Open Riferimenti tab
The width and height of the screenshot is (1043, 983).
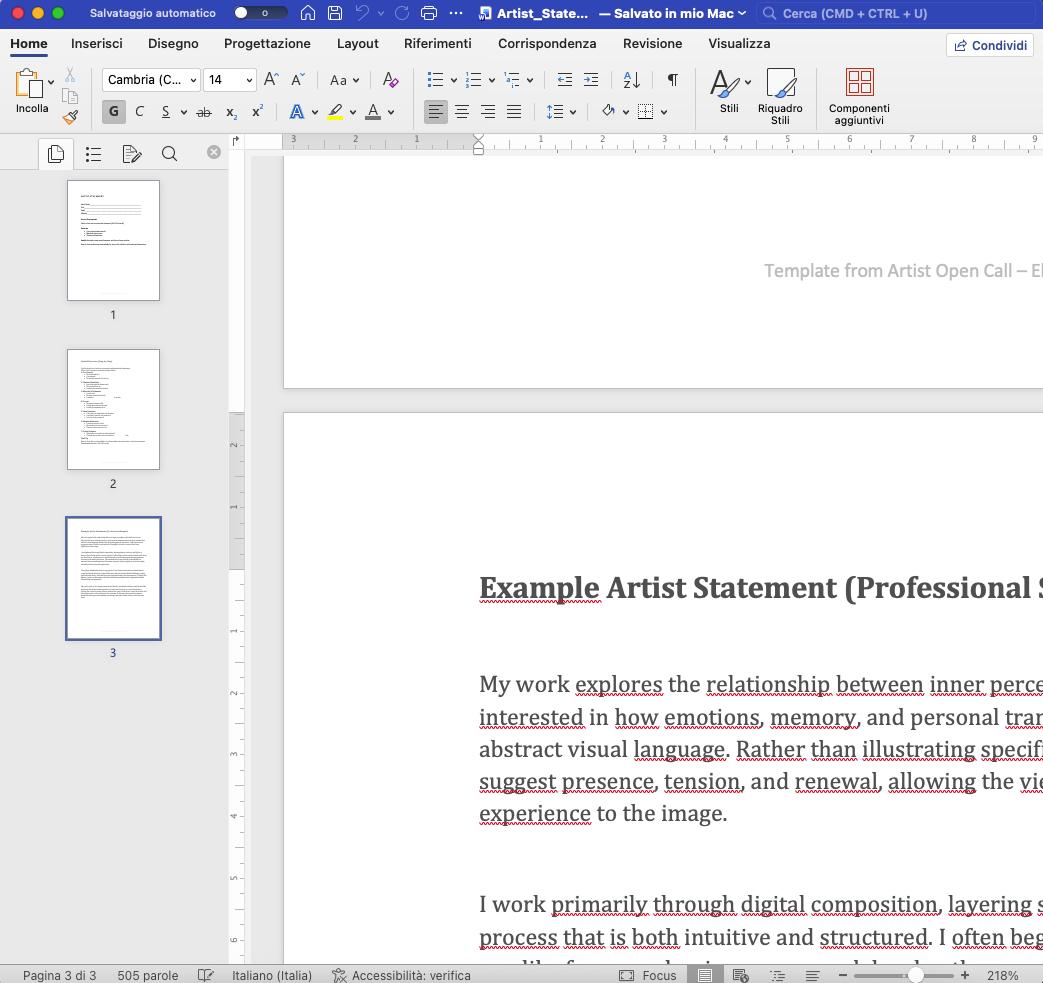coord(438,43)
